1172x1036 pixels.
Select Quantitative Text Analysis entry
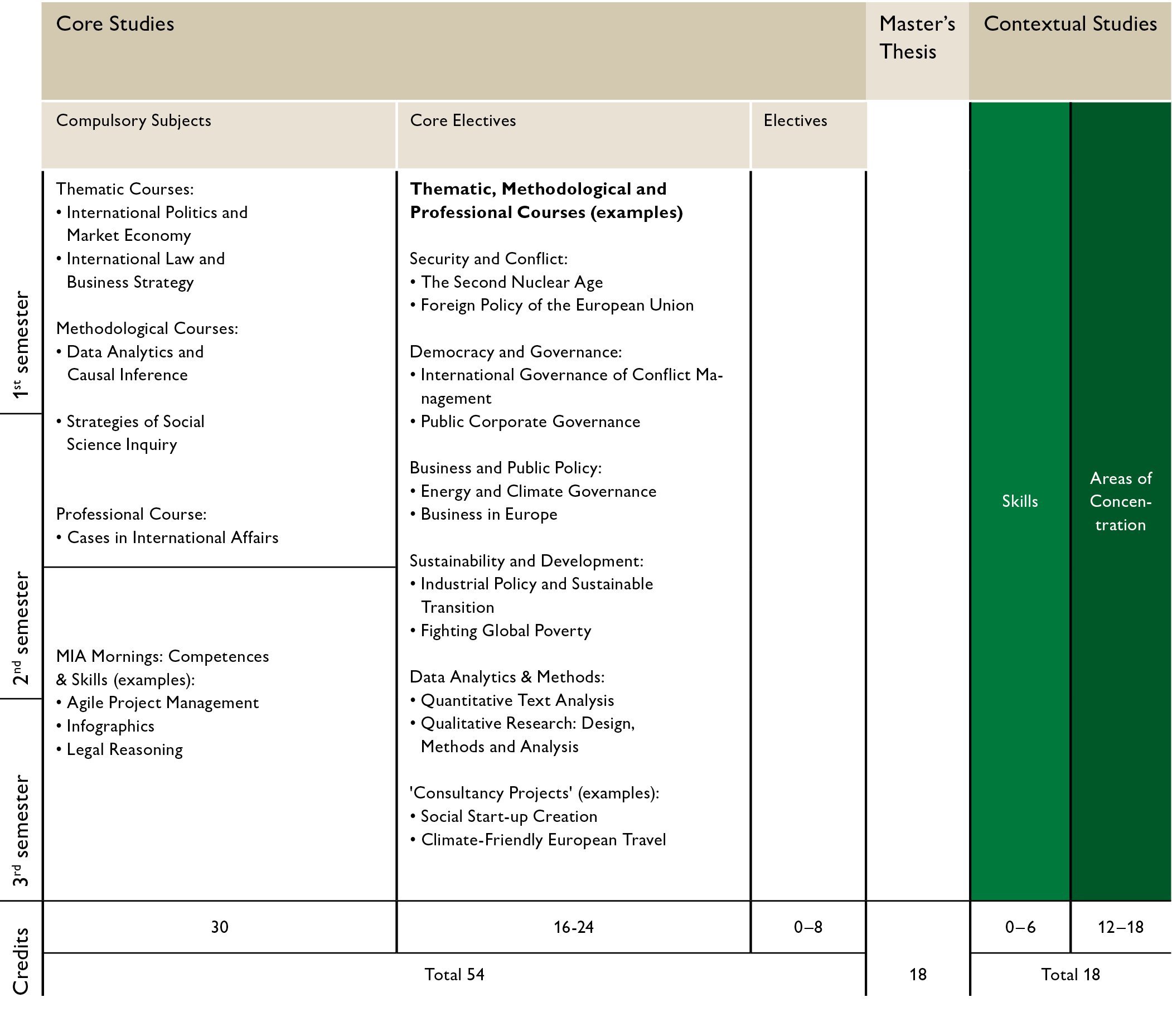pyautogui.click(x=517, y=700)
